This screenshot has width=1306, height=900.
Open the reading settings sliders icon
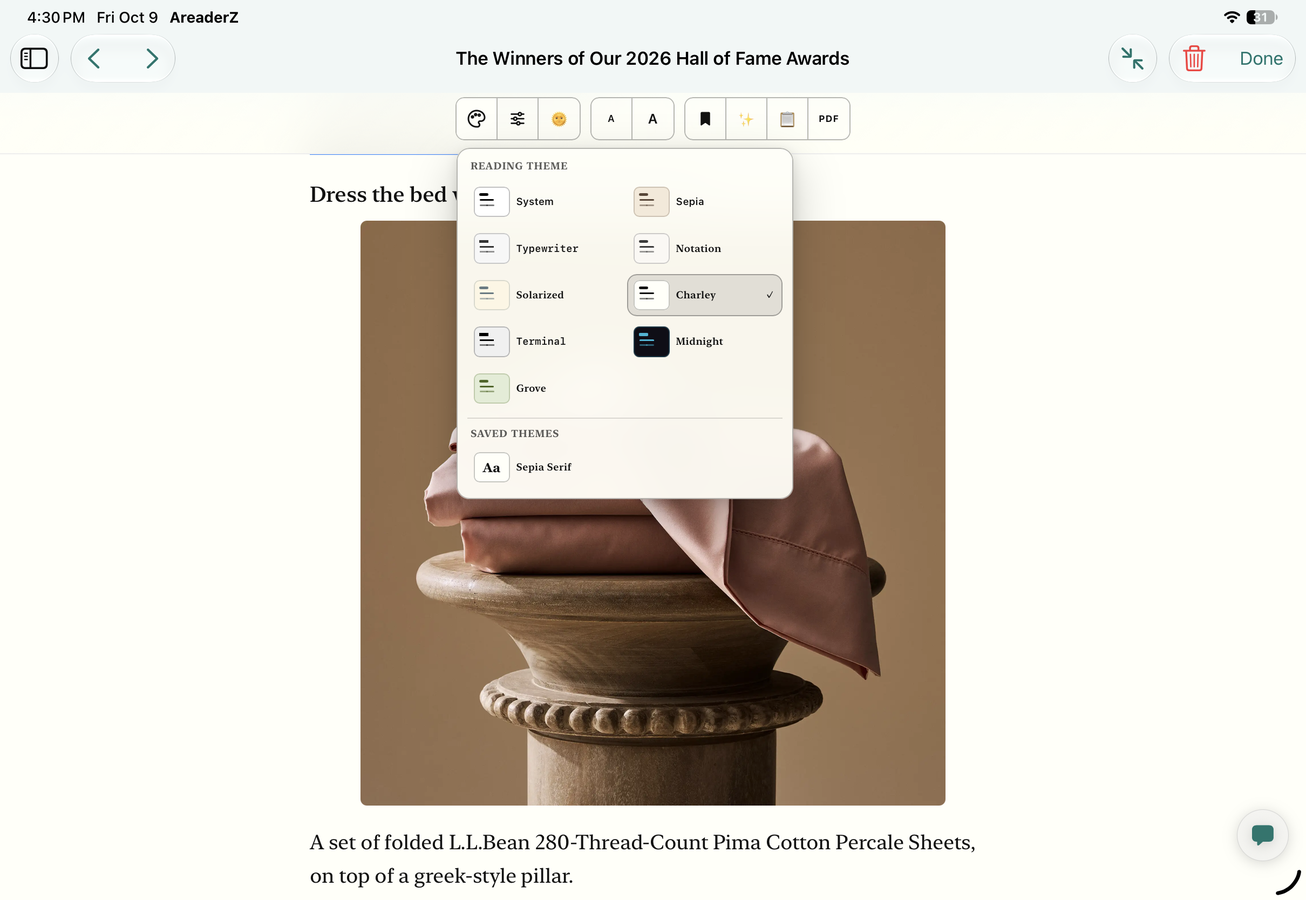coord(518,119)
